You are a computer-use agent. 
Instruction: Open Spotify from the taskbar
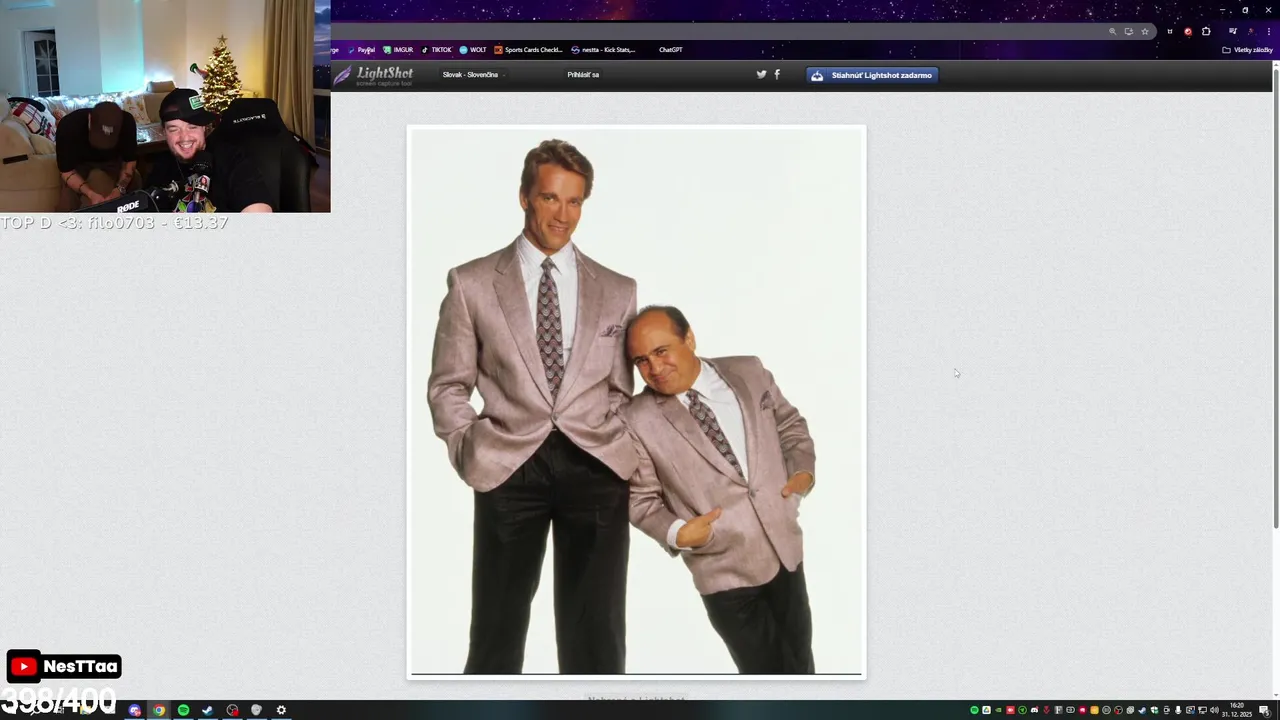183,710
